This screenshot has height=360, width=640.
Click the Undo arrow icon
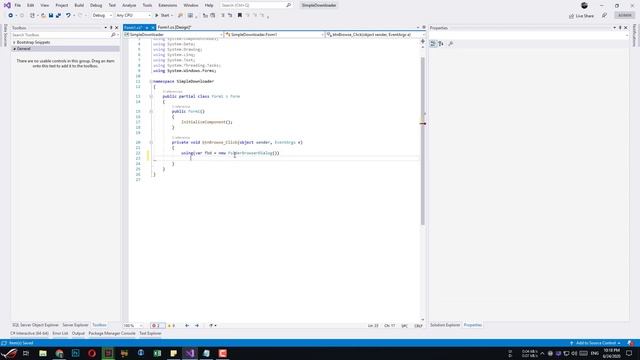pyautogui.click(x=68, y=16)
